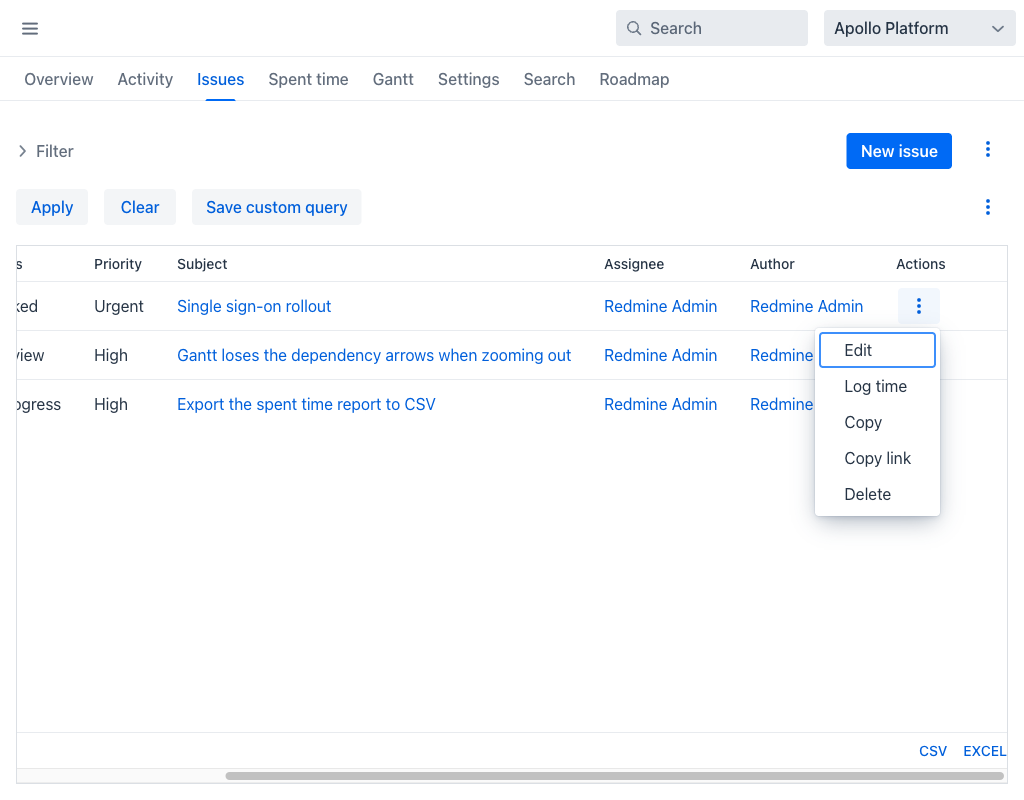Screen dimensions: 1024x800
Task: Click the magnifier icon in the search box
Action: coord(633,28)
